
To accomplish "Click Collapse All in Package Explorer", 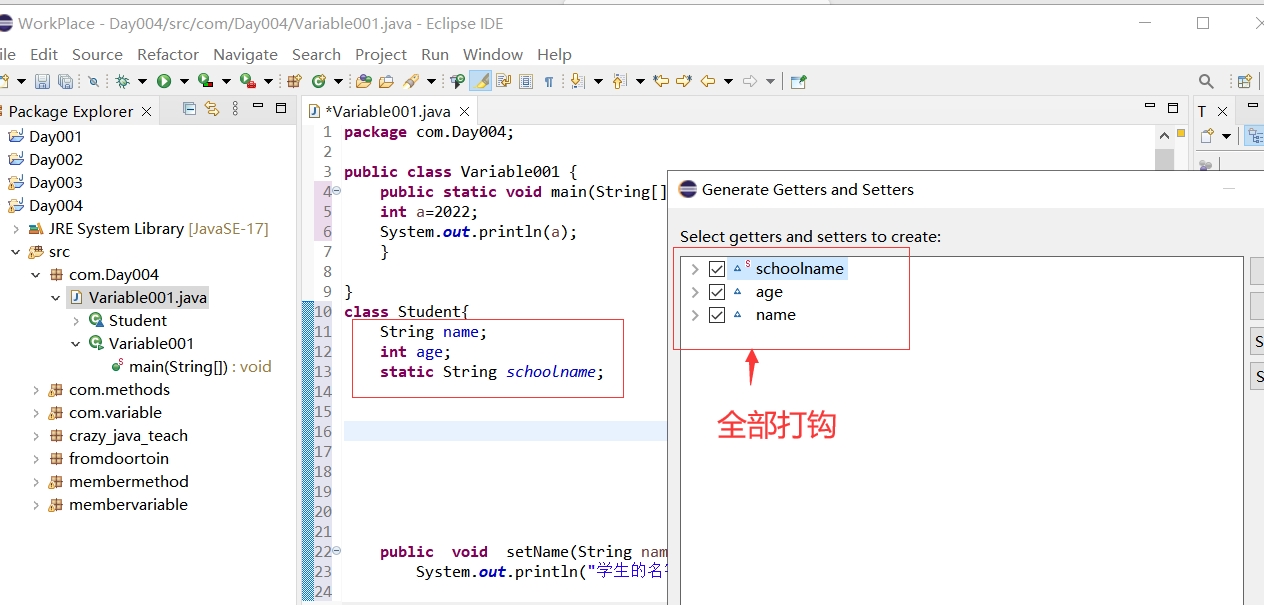I will [x=189, y=111].
